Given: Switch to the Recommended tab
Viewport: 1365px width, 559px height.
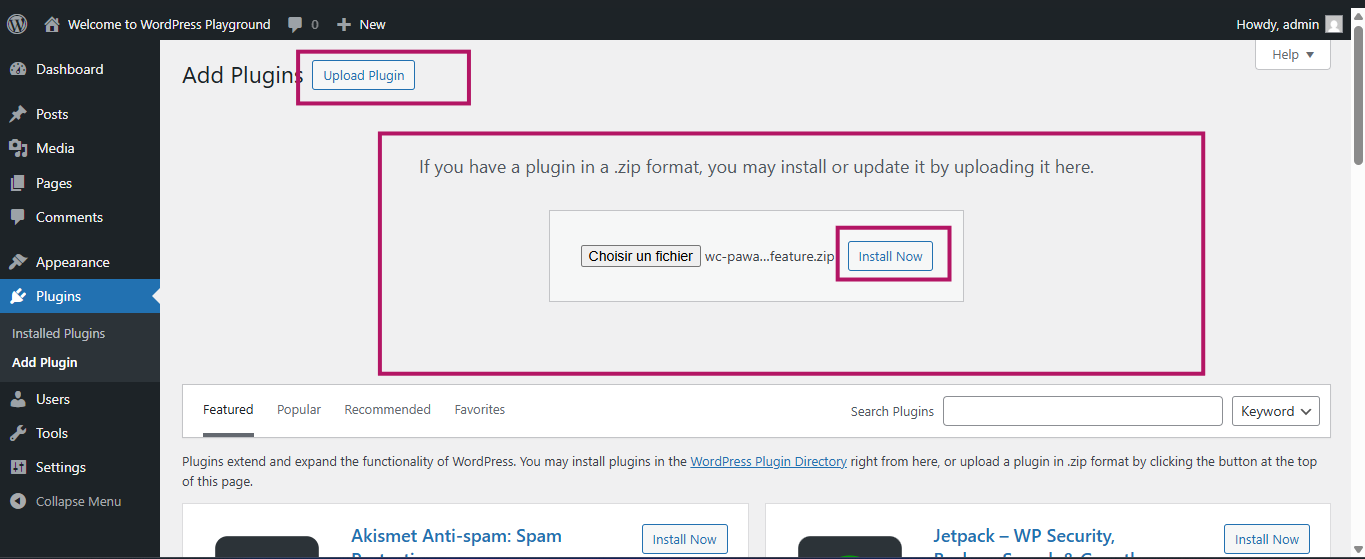Looking at the screenshot, I should coord(387,410).
